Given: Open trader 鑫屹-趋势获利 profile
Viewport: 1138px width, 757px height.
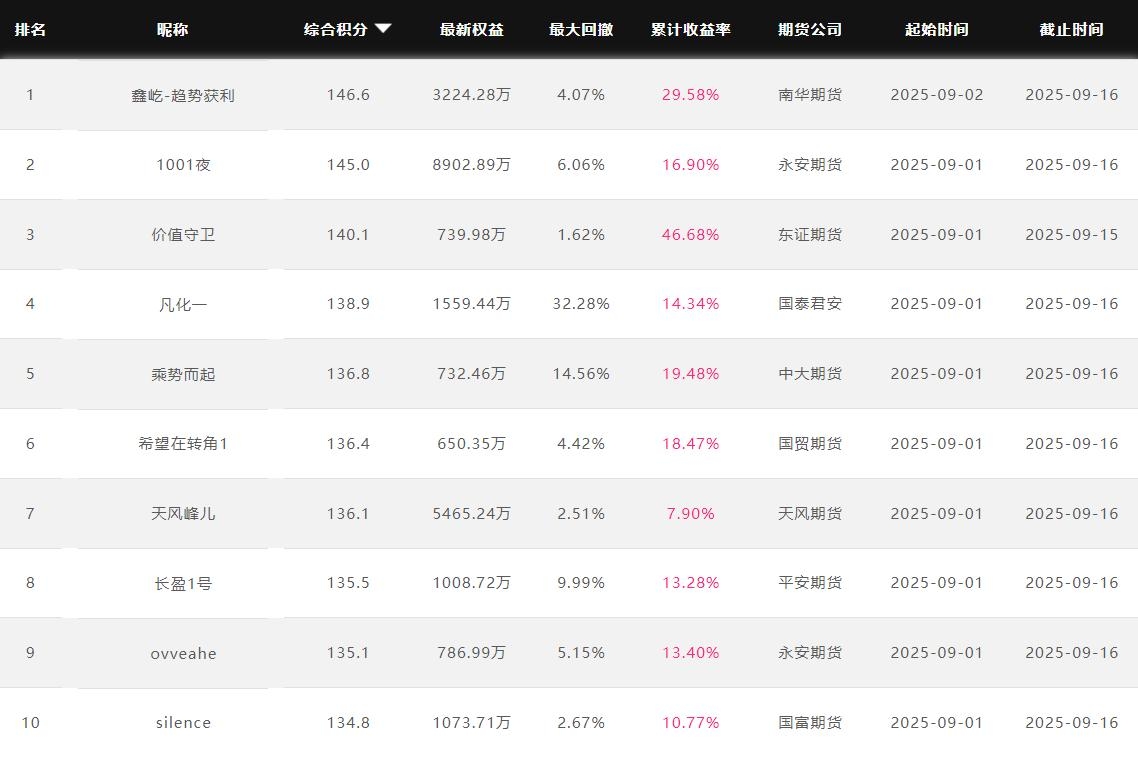Looking at the screenshot, I should click(183, 95).
